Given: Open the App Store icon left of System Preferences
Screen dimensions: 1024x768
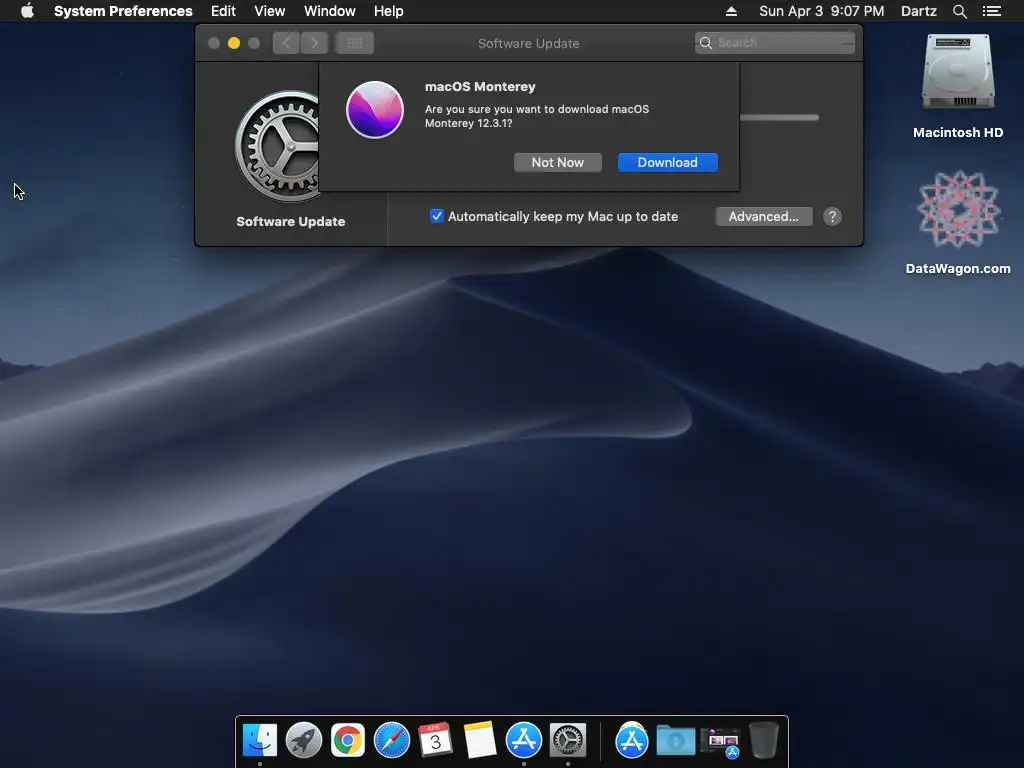Looking at the screenshot, I should 524,741.
